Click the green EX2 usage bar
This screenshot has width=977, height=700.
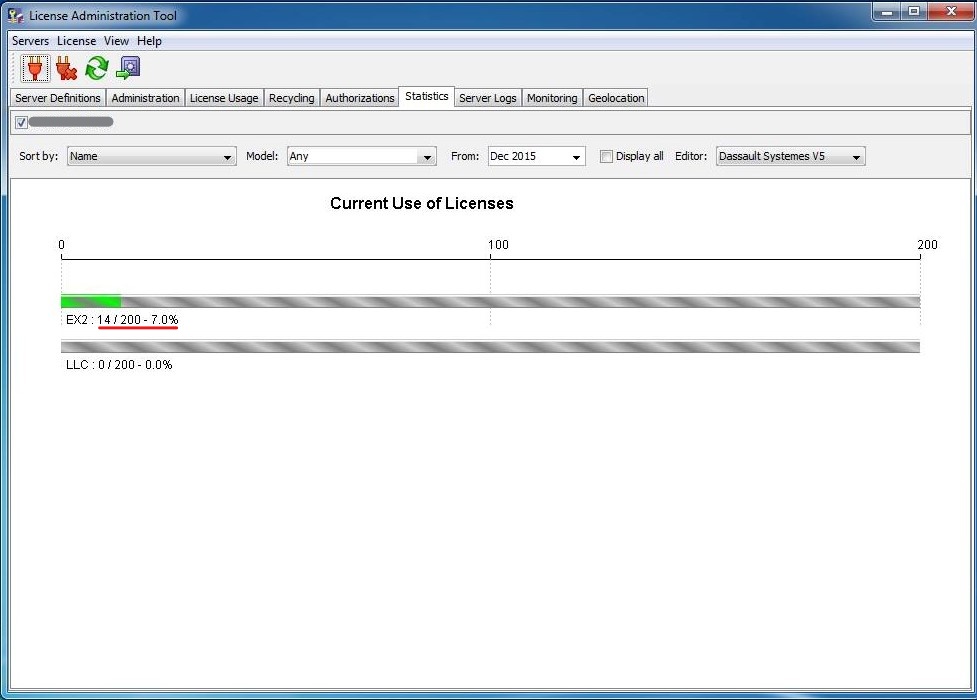coord(90,301)
